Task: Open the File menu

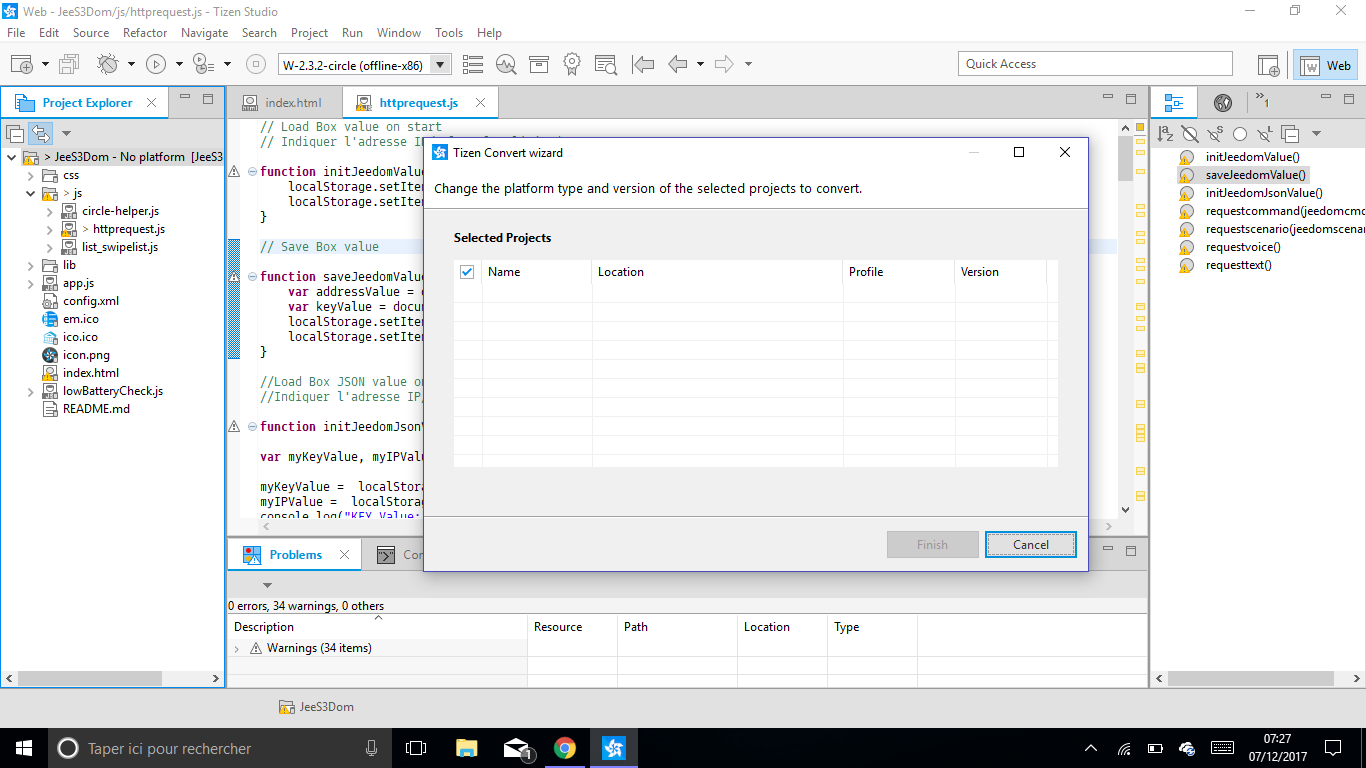Action: pyautogui.click(x=16, y=32)
